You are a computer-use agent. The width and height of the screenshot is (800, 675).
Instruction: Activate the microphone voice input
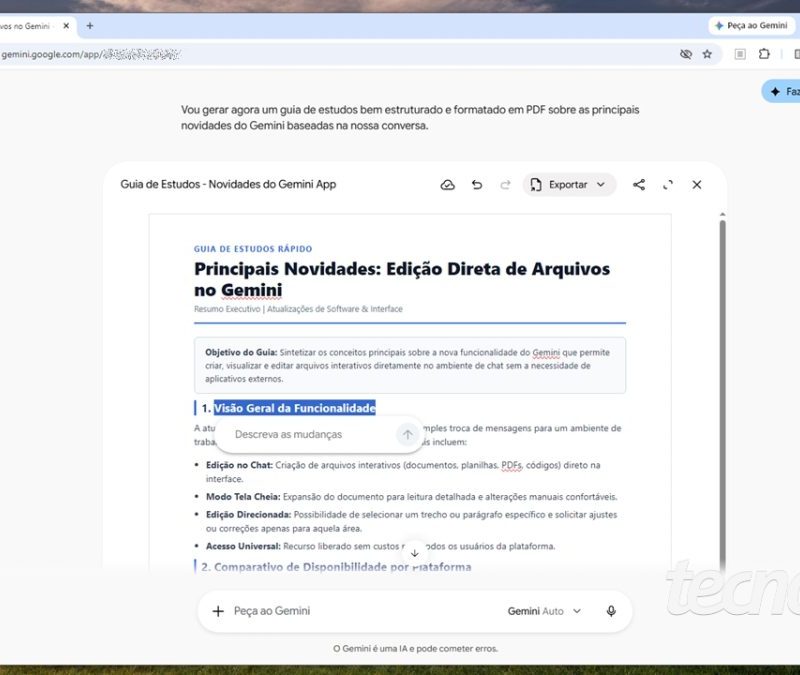point(611,611)
